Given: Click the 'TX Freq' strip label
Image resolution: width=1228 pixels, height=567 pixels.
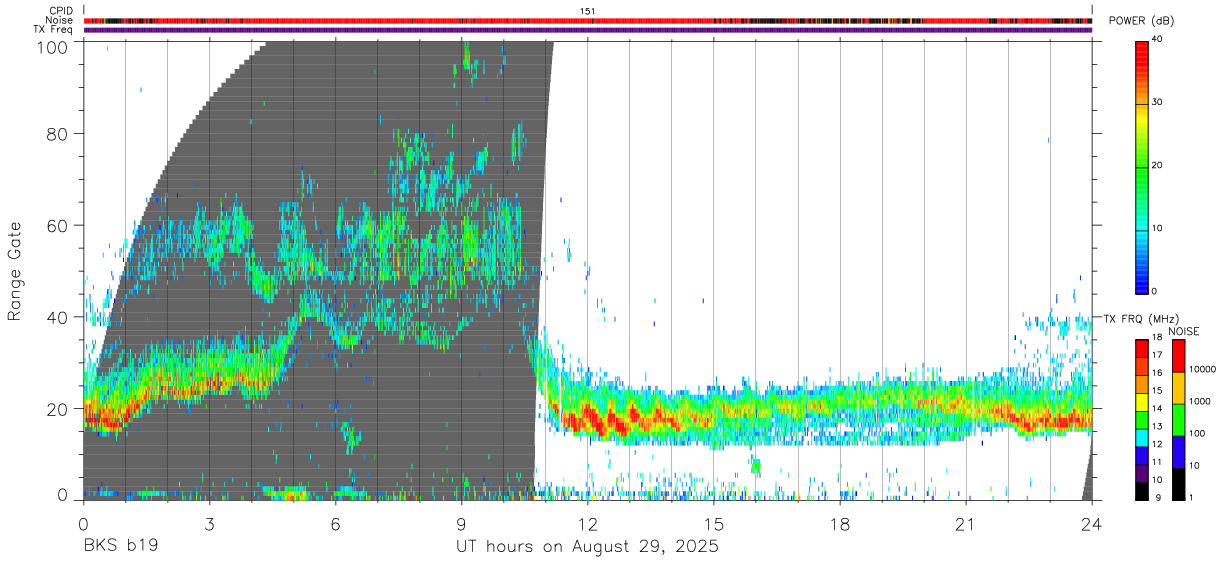Looking at the screenshot, I should click(54, 30).
